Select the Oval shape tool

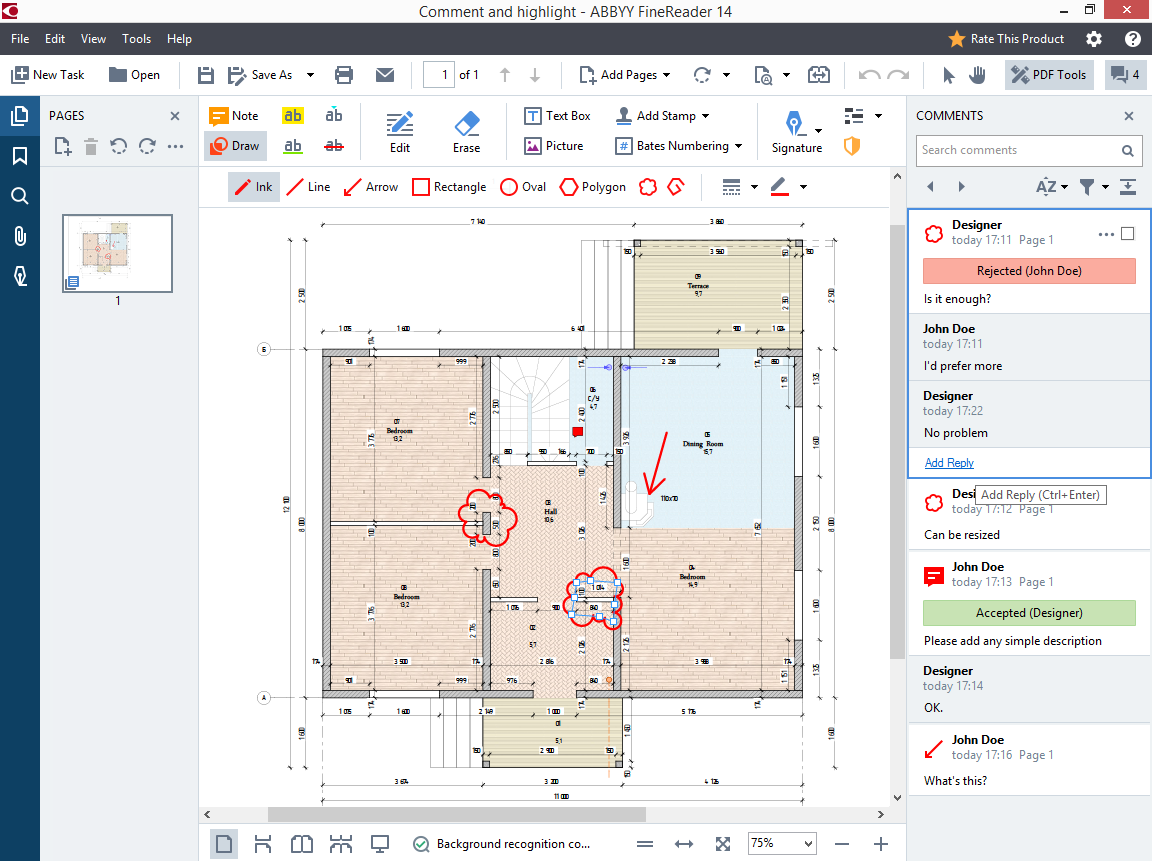tap(523, 187)
